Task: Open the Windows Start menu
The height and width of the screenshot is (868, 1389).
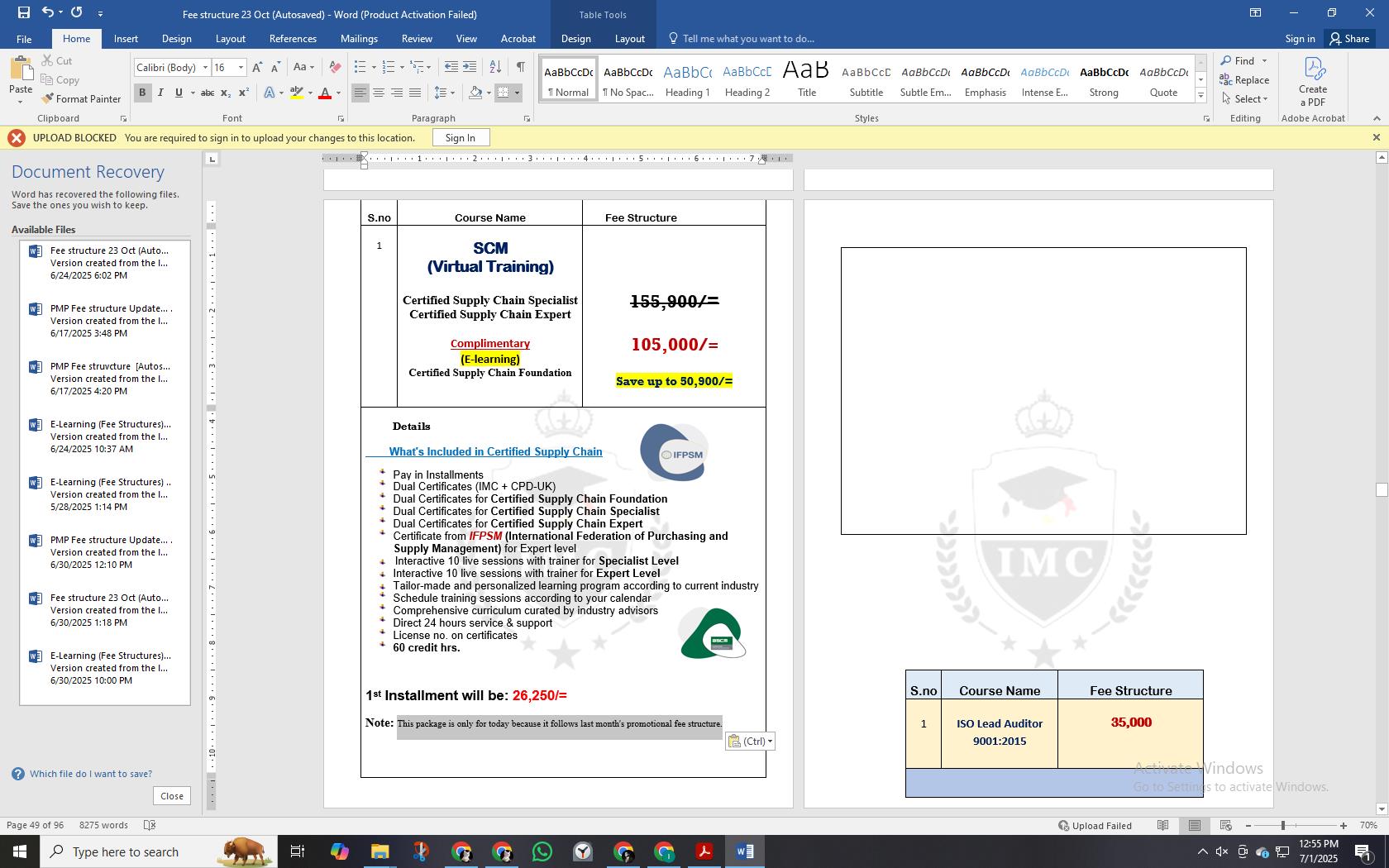Action: pyautogui.click(x=20, y=851)
